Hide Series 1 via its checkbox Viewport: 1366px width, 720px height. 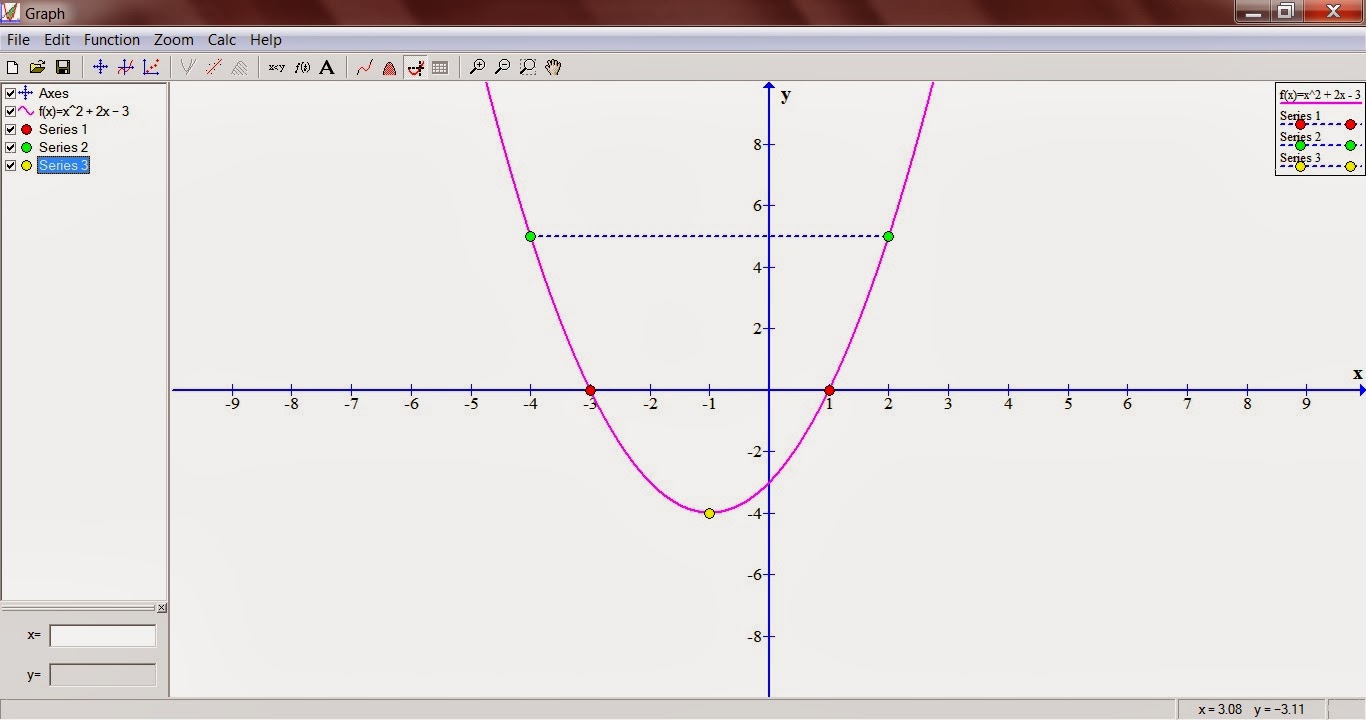click(10, 129)
